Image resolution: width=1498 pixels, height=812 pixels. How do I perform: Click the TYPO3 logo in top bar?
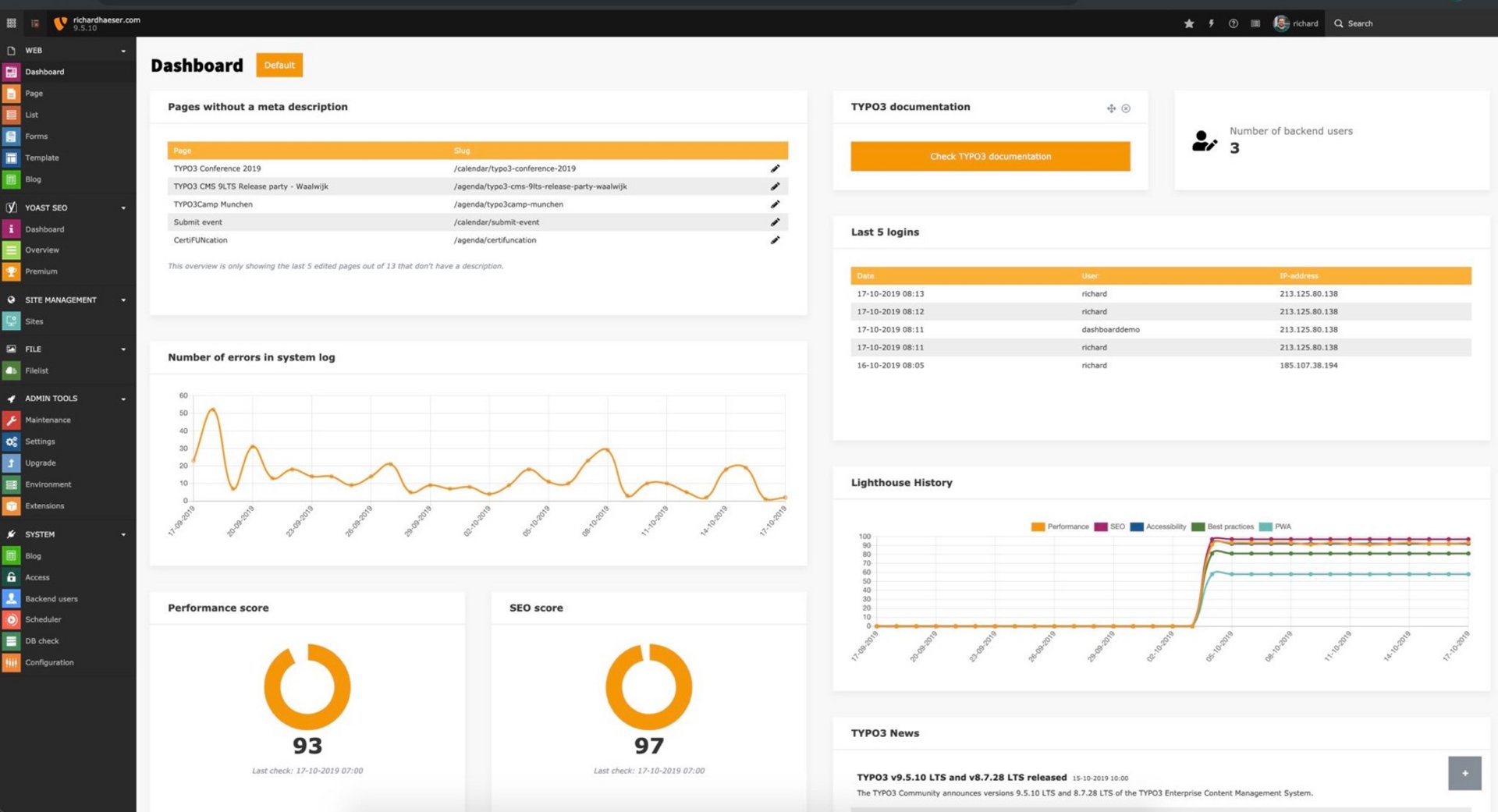[60, 23]
